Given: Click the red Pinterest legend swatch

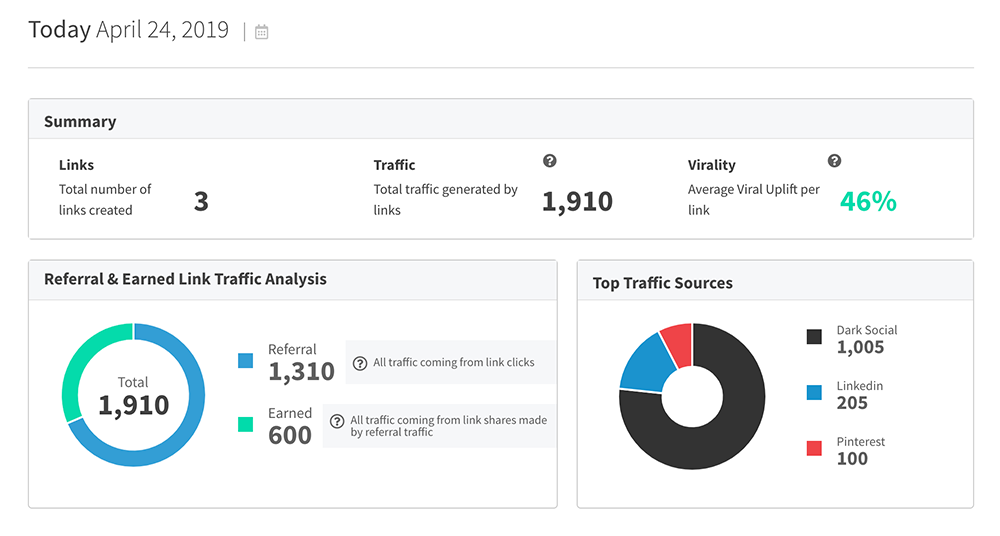Looking at the screenshot, I should coord(814,448).
